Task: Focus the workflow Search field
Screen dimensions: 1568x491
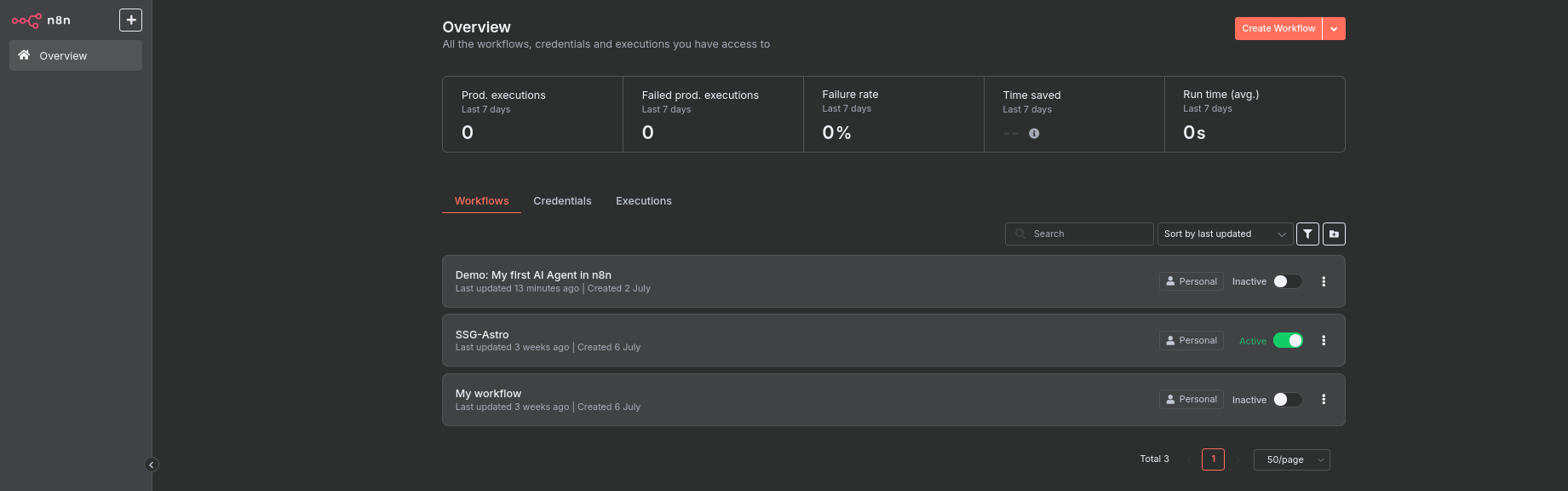Action: pos(1079,234)
